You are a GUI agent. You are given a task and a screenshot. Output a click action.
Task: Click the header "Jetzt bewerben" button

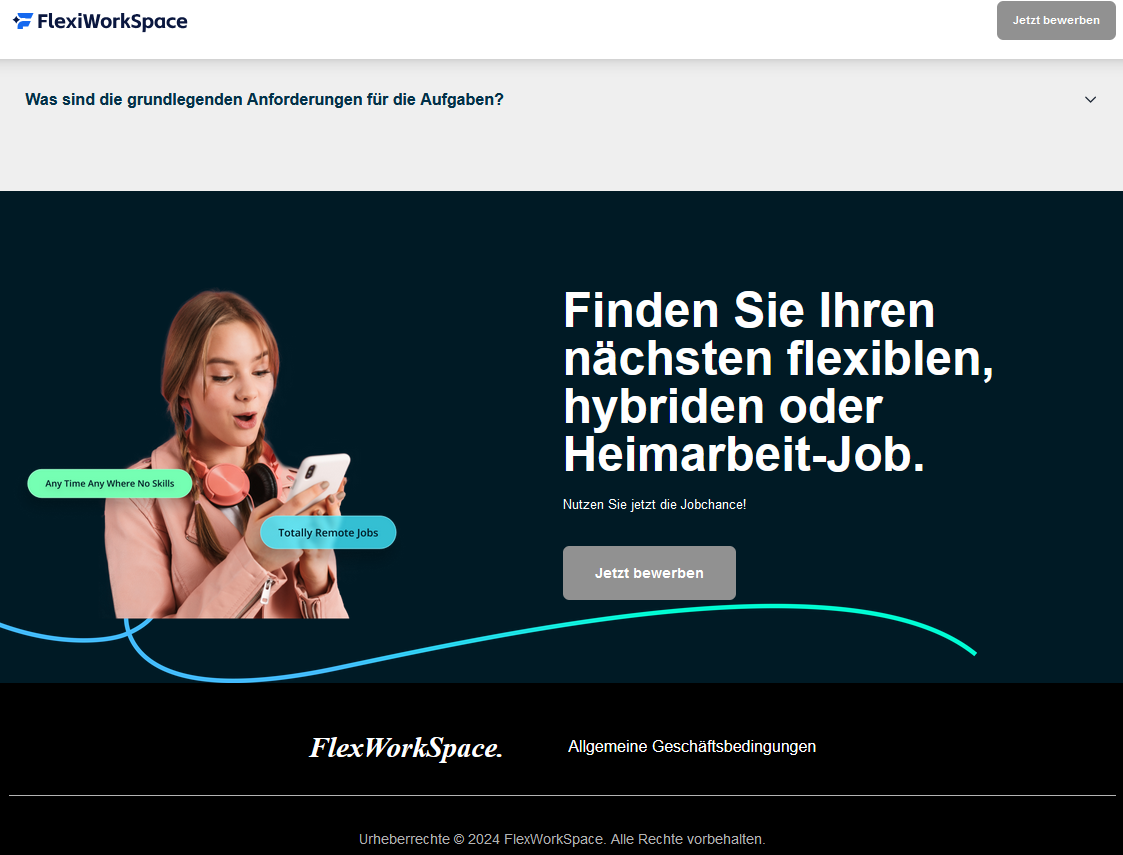tap(1056, 20)
